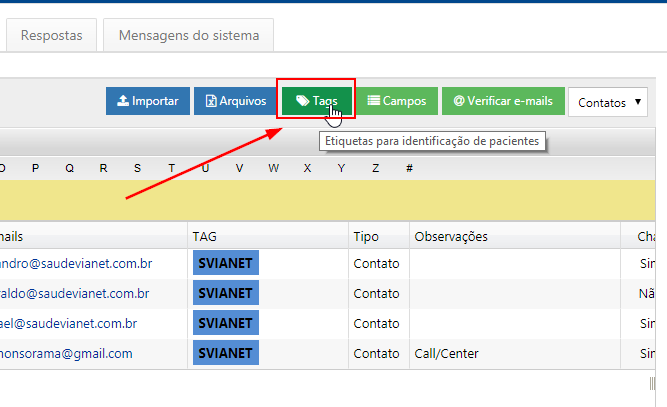The height and width of the screenshot is (407, 667).
Task: Filter contacts by letter R
Action: (103, 168)
